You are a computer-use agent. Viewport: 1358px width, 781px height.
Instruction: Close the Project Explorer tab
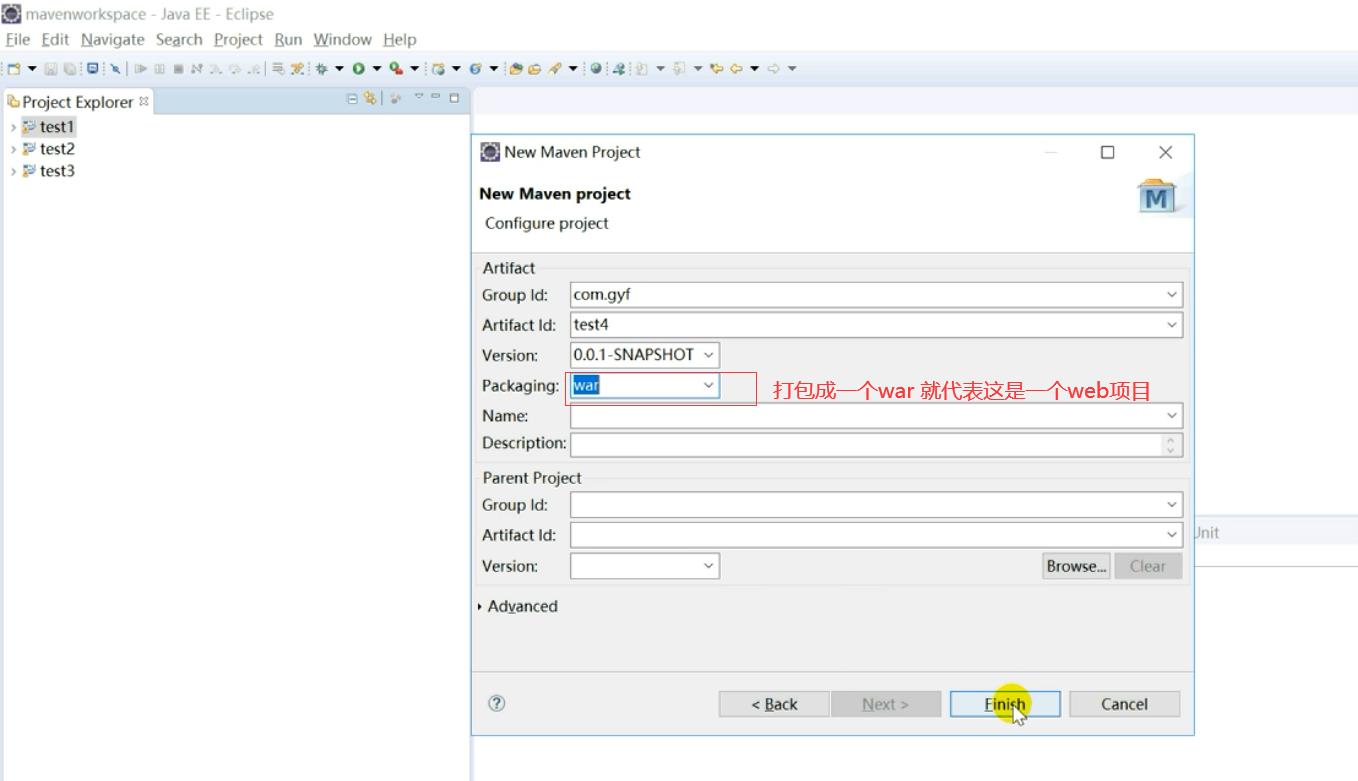[144, 101]
